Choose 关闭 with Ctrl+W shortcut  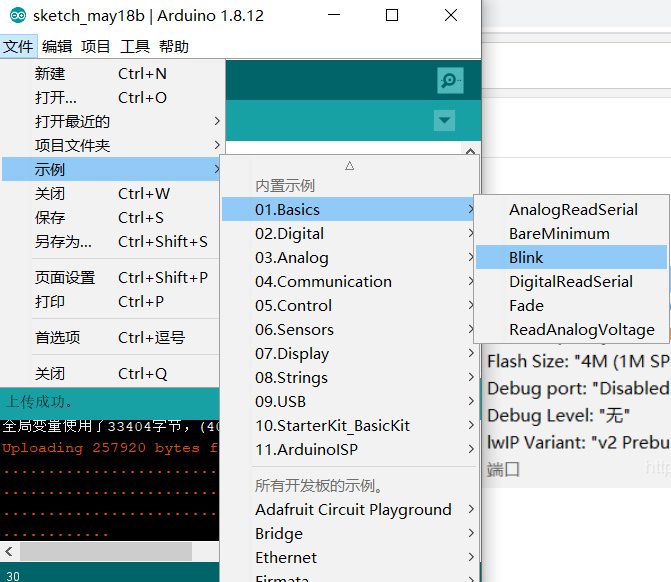pos(112,193)
